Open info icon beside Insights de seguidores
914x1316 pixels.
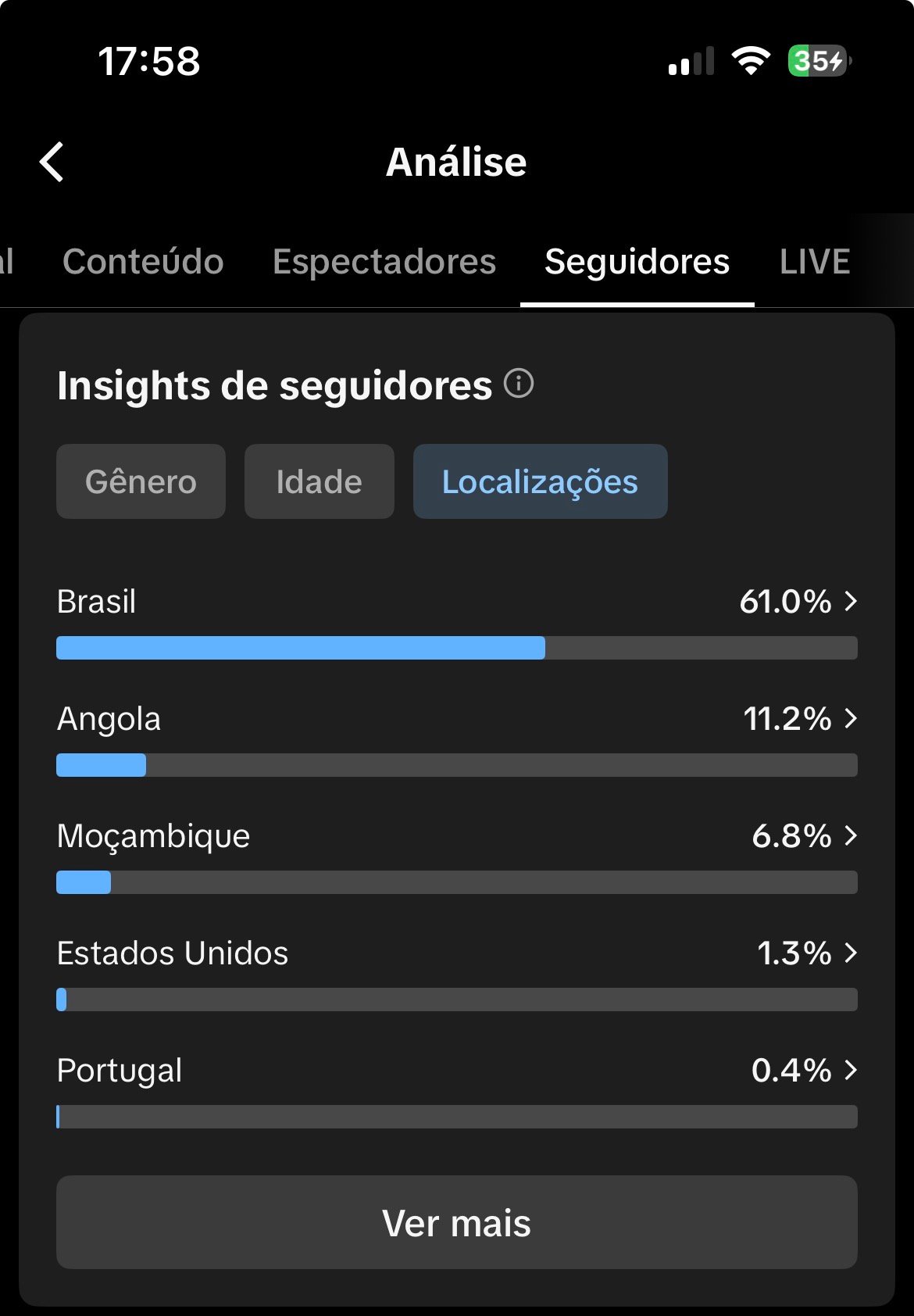(519, 384)
